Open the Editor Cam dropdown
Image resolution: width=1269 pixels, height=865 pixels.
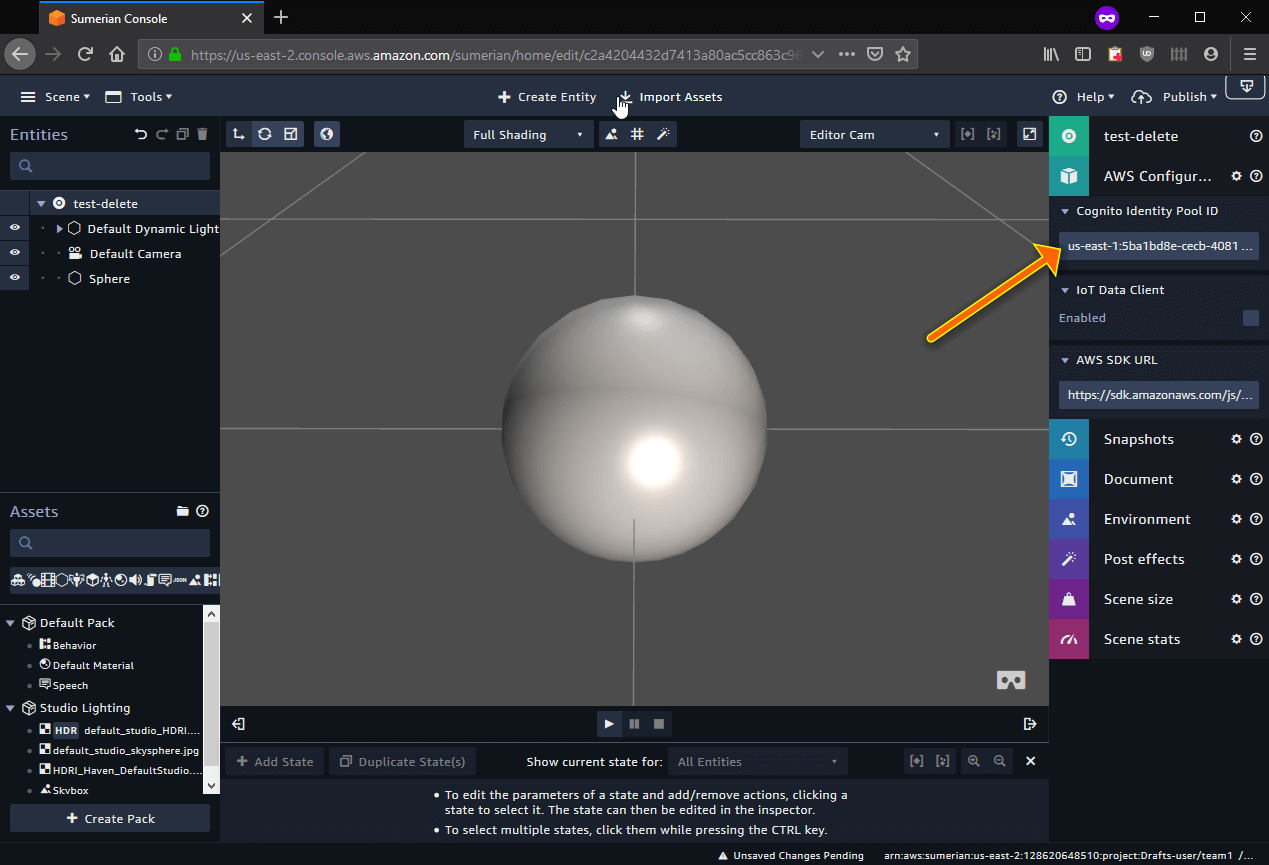click(x=875, y=134)
